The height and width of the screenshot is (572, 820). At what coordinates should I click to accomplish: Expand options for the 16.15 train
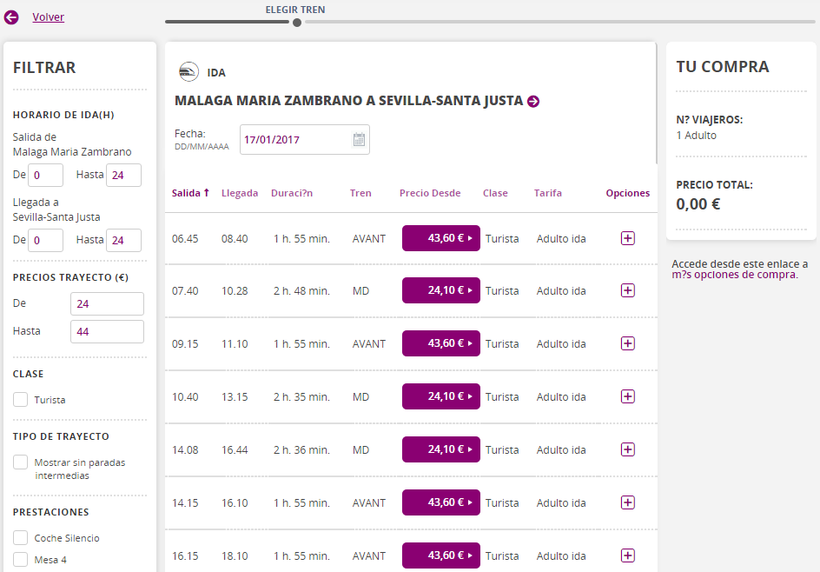(628, 555)
